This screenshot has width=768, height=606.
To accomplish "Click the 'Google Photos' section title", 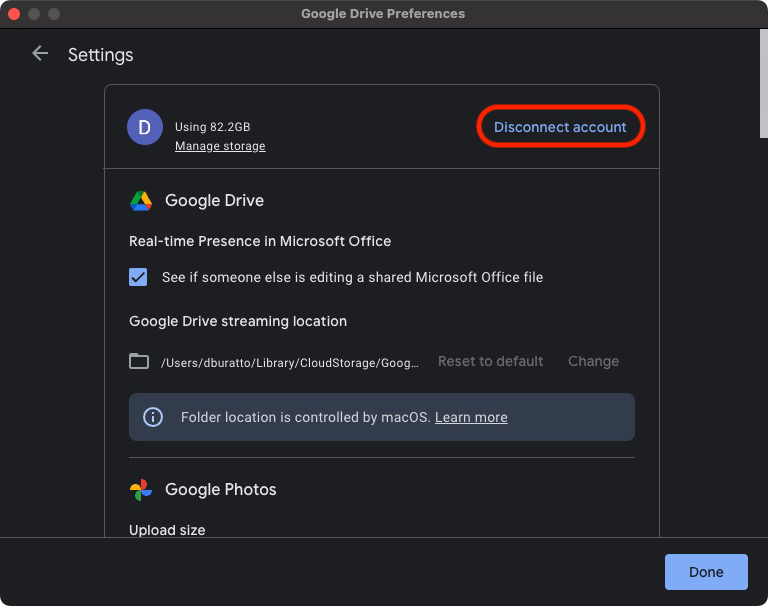I will (220, 489).
